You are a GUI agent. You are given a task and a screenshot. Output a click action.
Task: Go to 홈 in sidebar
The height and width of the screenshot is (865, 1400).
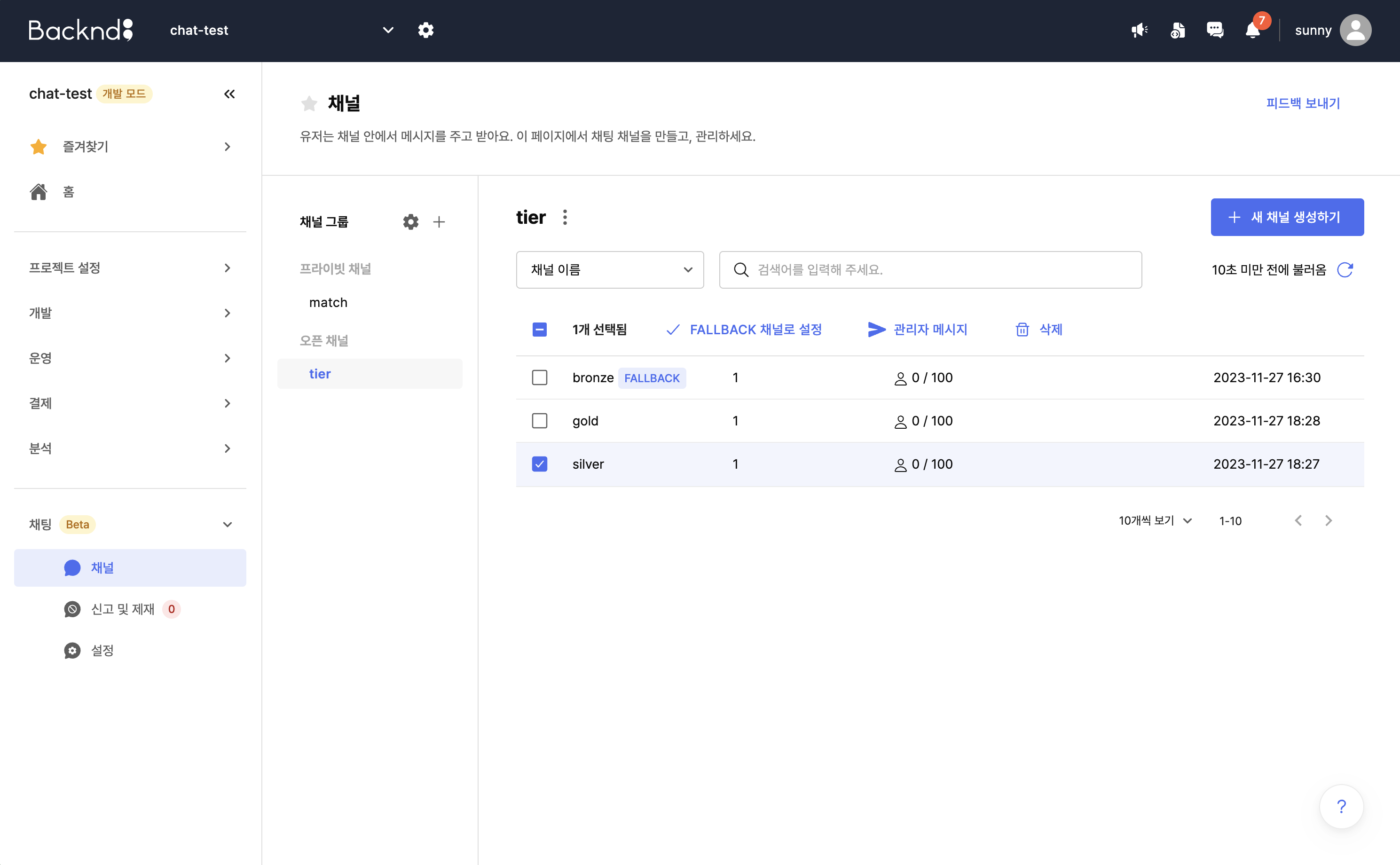130,192
